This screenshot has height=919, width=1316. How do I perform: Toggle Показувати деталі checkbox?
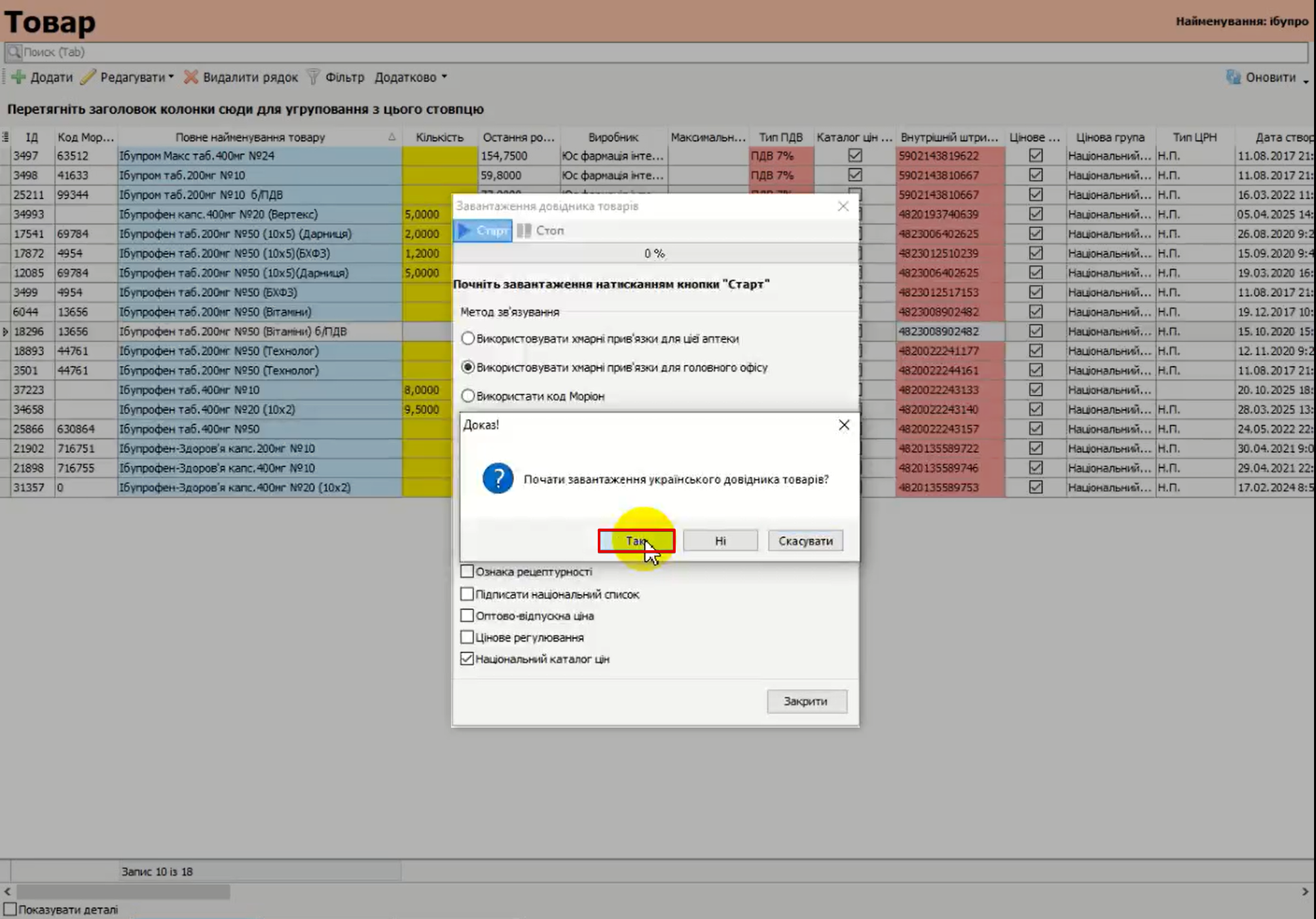coord(10,909)
